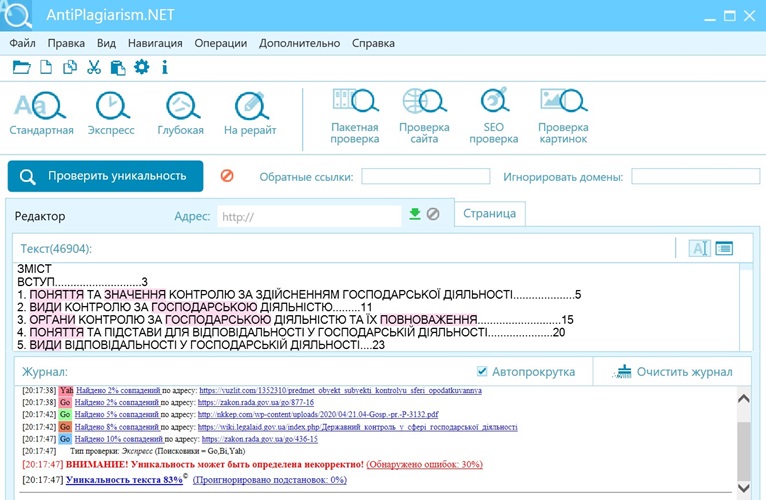Paste from clipboard using paste icon
Viewport: 766px width, 500px height.
(118, 67)
